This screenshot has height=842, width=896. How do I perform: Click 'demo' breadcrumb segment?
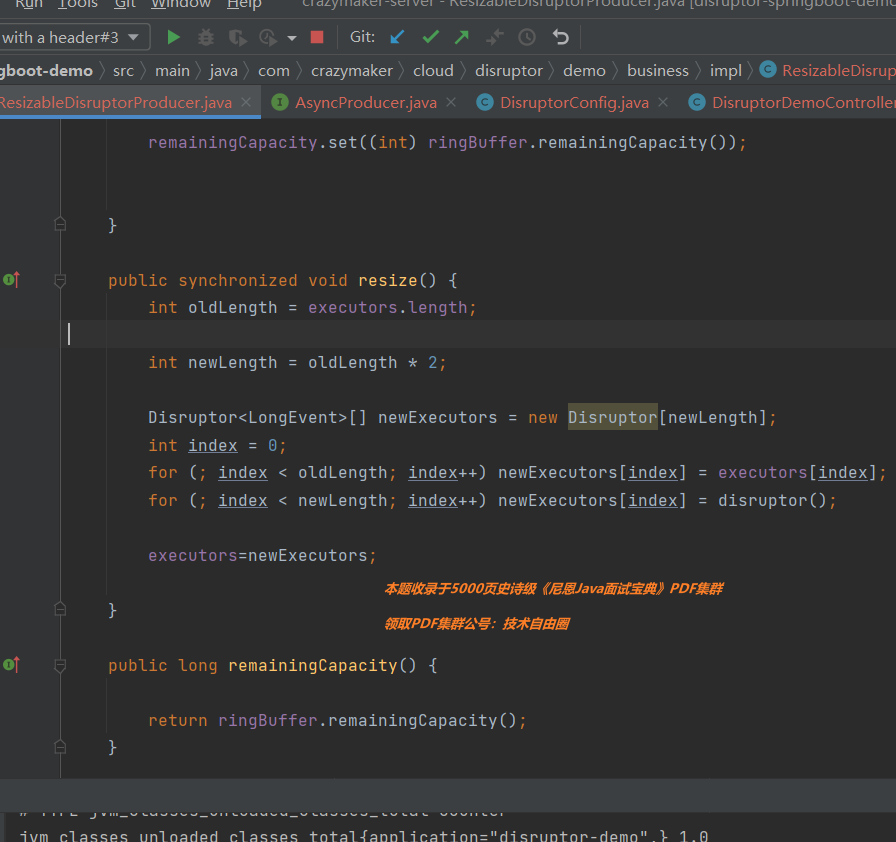[x=584, y=71]
